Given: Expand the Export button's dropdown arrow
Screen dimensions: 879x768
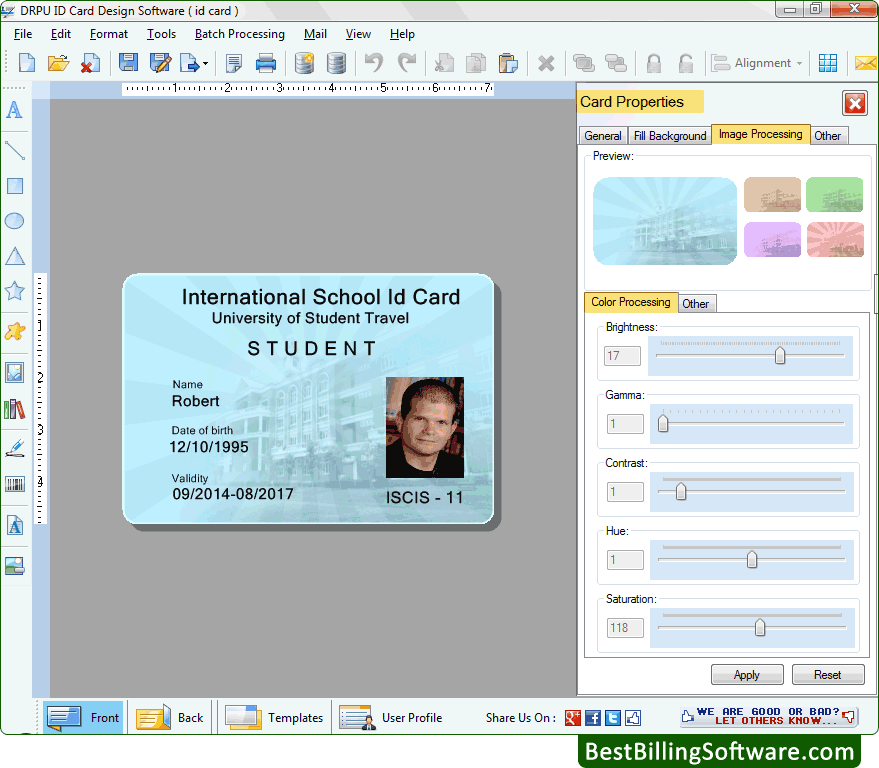Looking at the screenshot, I should coord(203,62).
